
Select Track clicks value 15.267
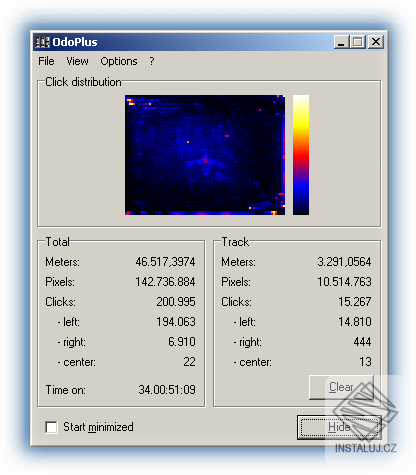pyautogui.click(x=355, y=302)
